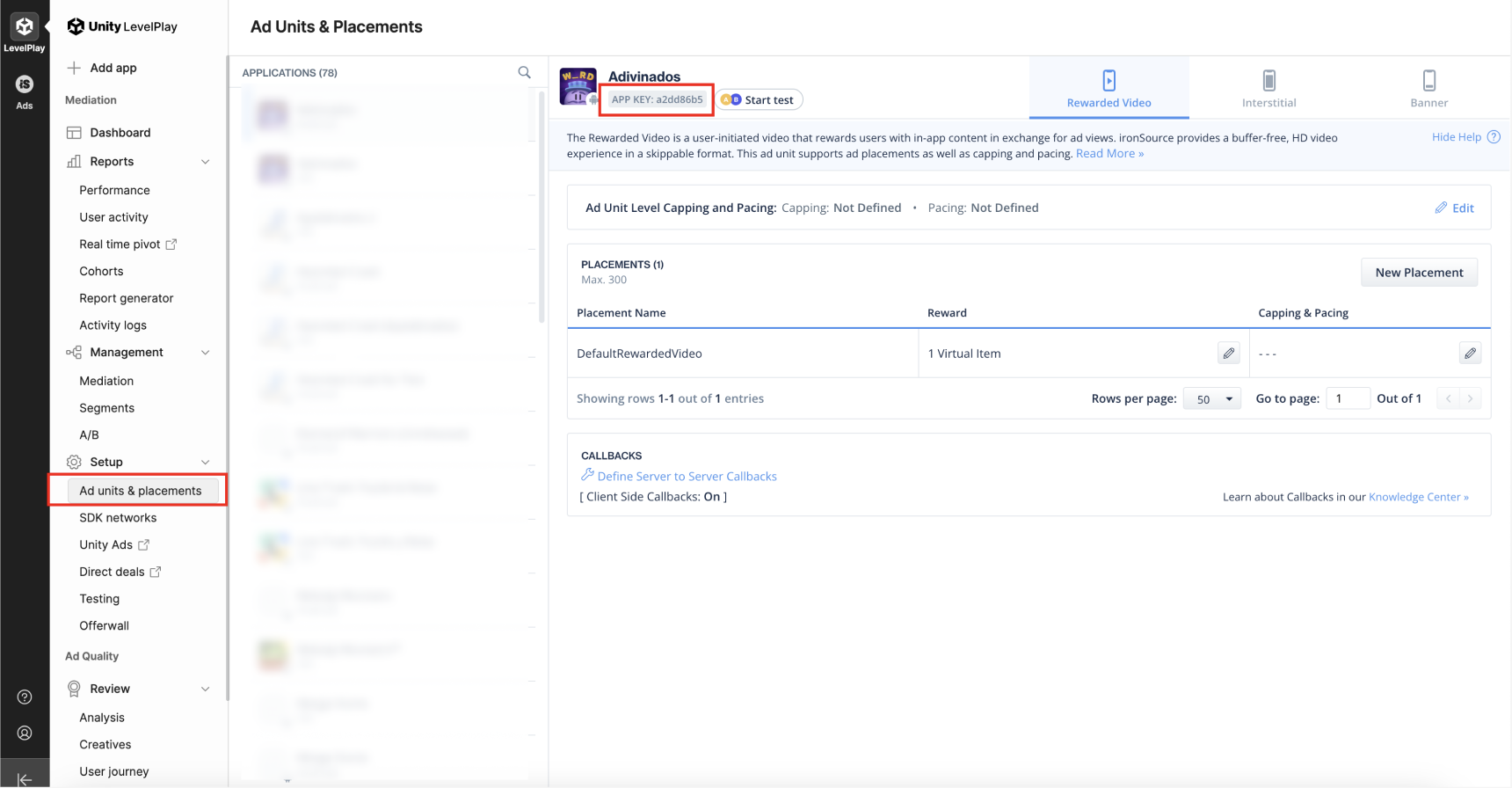
Task: Open A/B page in sidebar
Action: pyautogui.click(x=89, y=435)
